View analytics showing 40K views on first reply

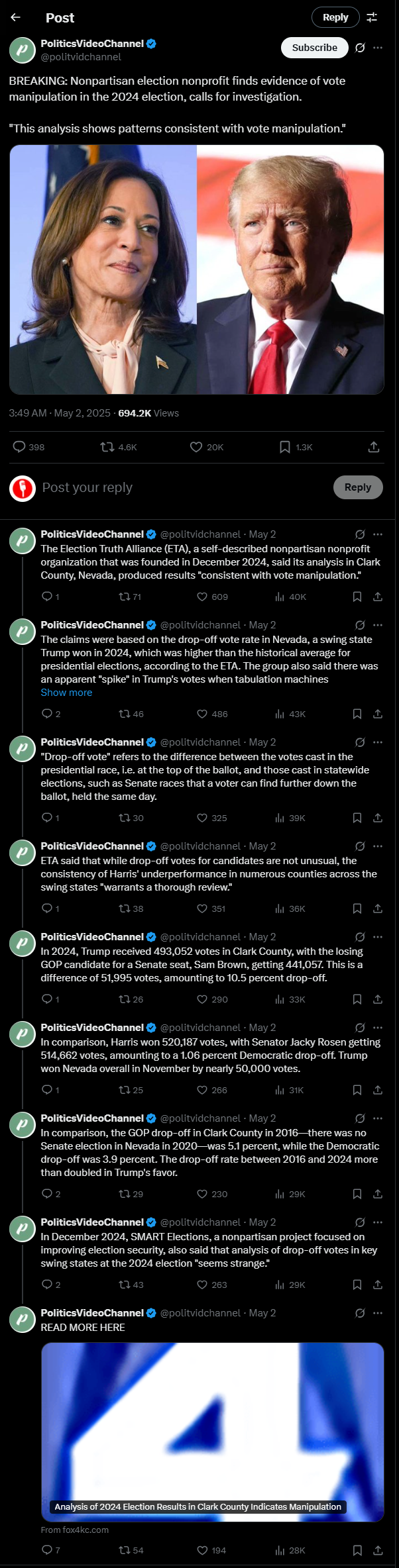(x=290, y=597)
